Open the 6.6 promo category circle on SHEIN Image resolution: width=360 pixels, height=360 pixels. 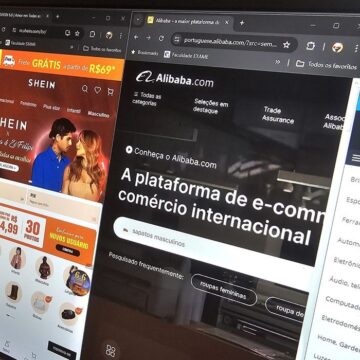(78, 281)
